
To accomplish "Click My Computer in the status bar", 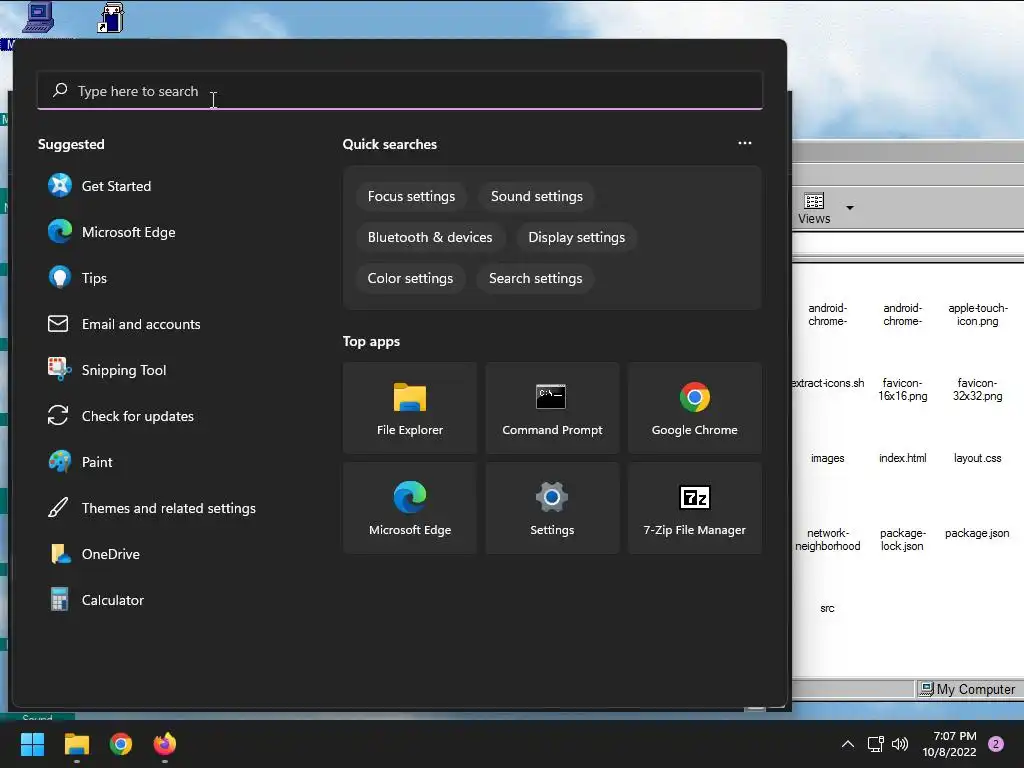I will click(x=968, y=689).
